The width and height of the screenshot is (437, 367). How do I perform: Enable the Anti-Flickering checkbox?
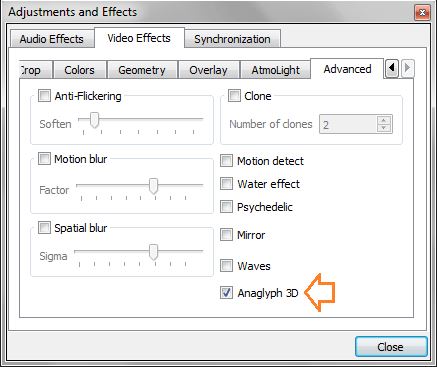click(x=44, y=96)
